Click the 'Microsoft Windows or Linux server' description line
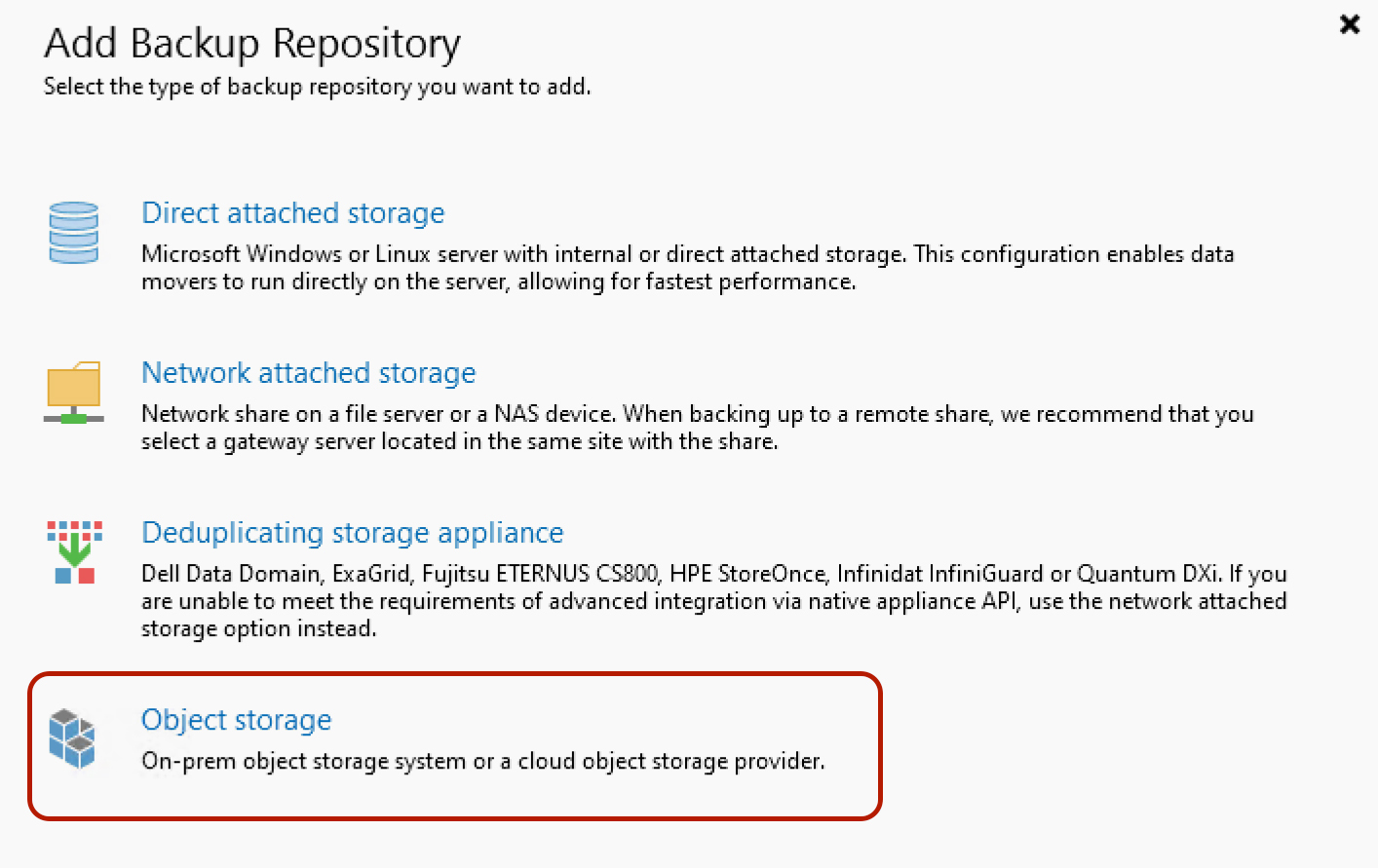 point(687,254)
